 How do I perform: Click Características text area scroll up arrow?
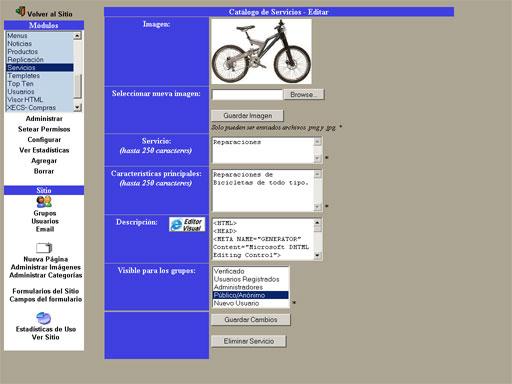pos(318,174)
